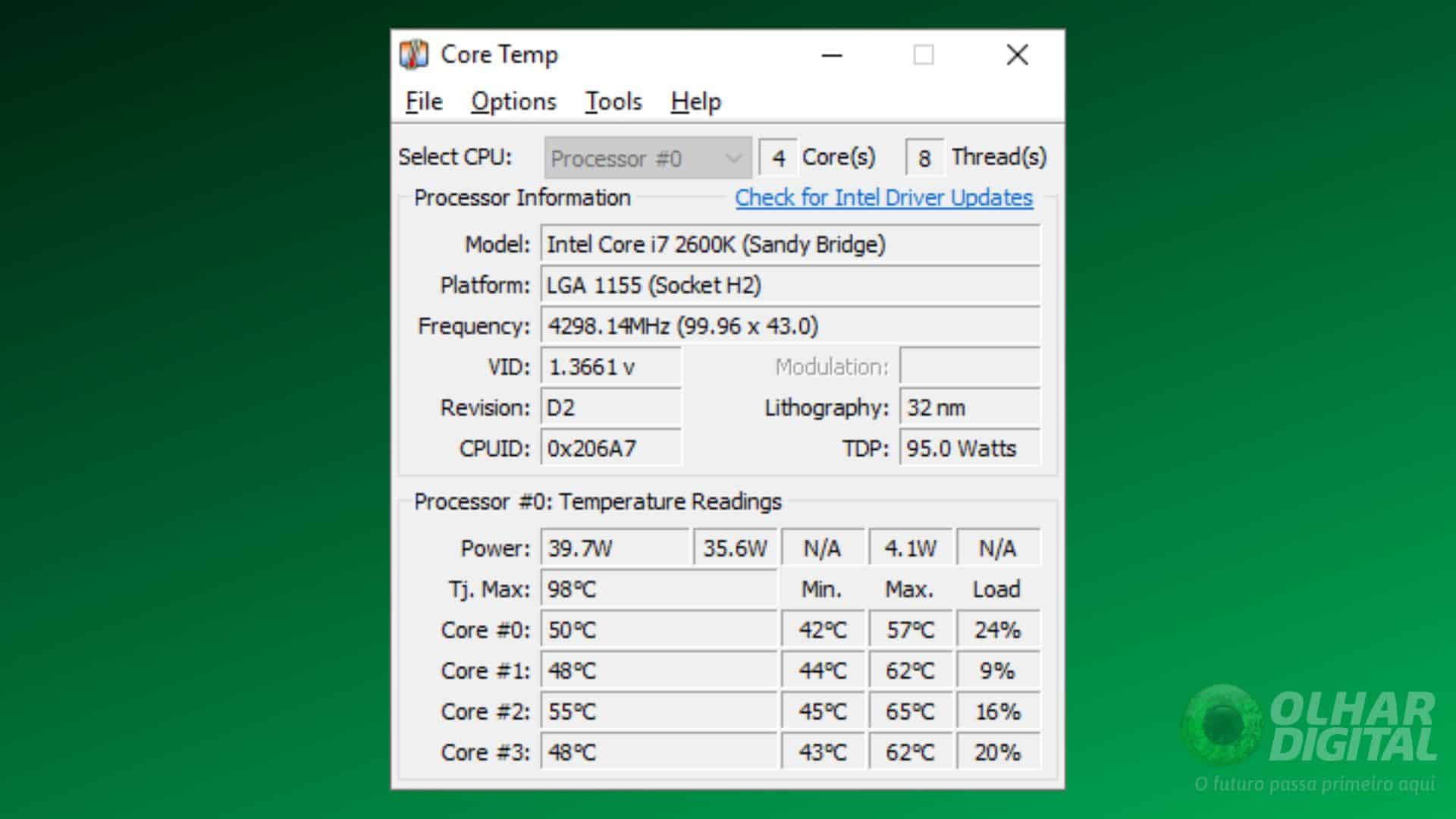Open the Help menu
The width and height of the screenshot is (1456, 819).
click(x=694, y=101)
